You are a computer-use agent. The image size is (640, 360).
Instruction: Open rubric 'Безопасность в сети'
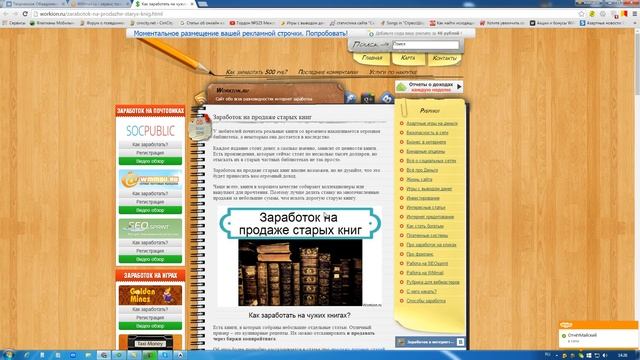pos(427,133)
